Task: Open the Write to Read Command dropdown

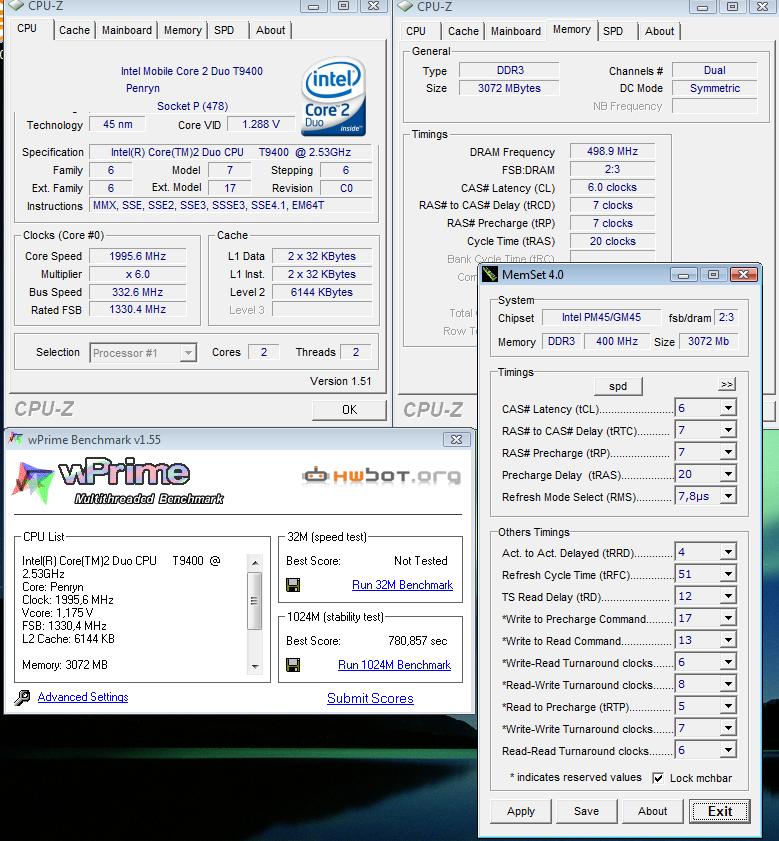Action: 728,640
